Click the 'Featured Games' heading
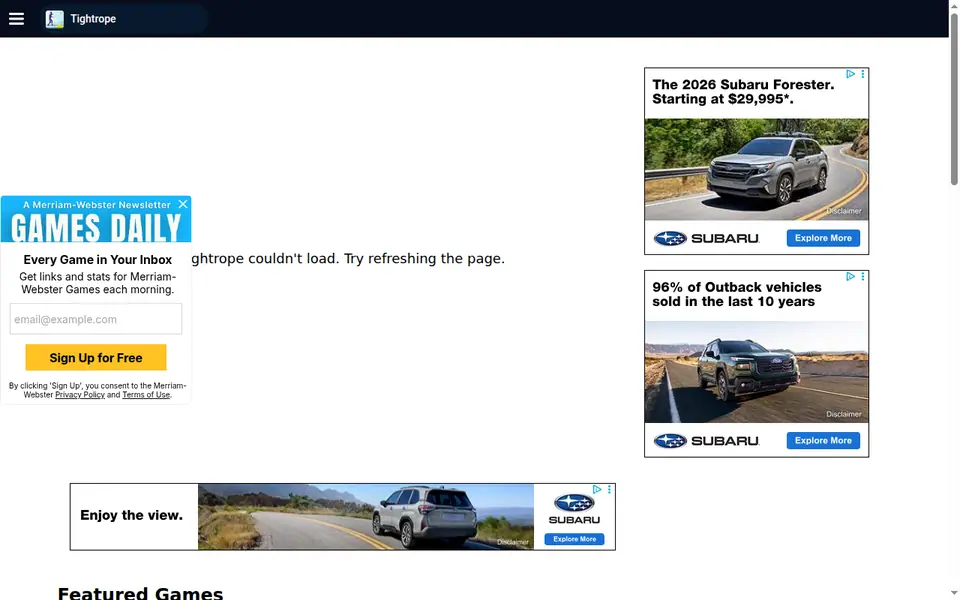Screen dimensions: 960x600 coord(140,593)
